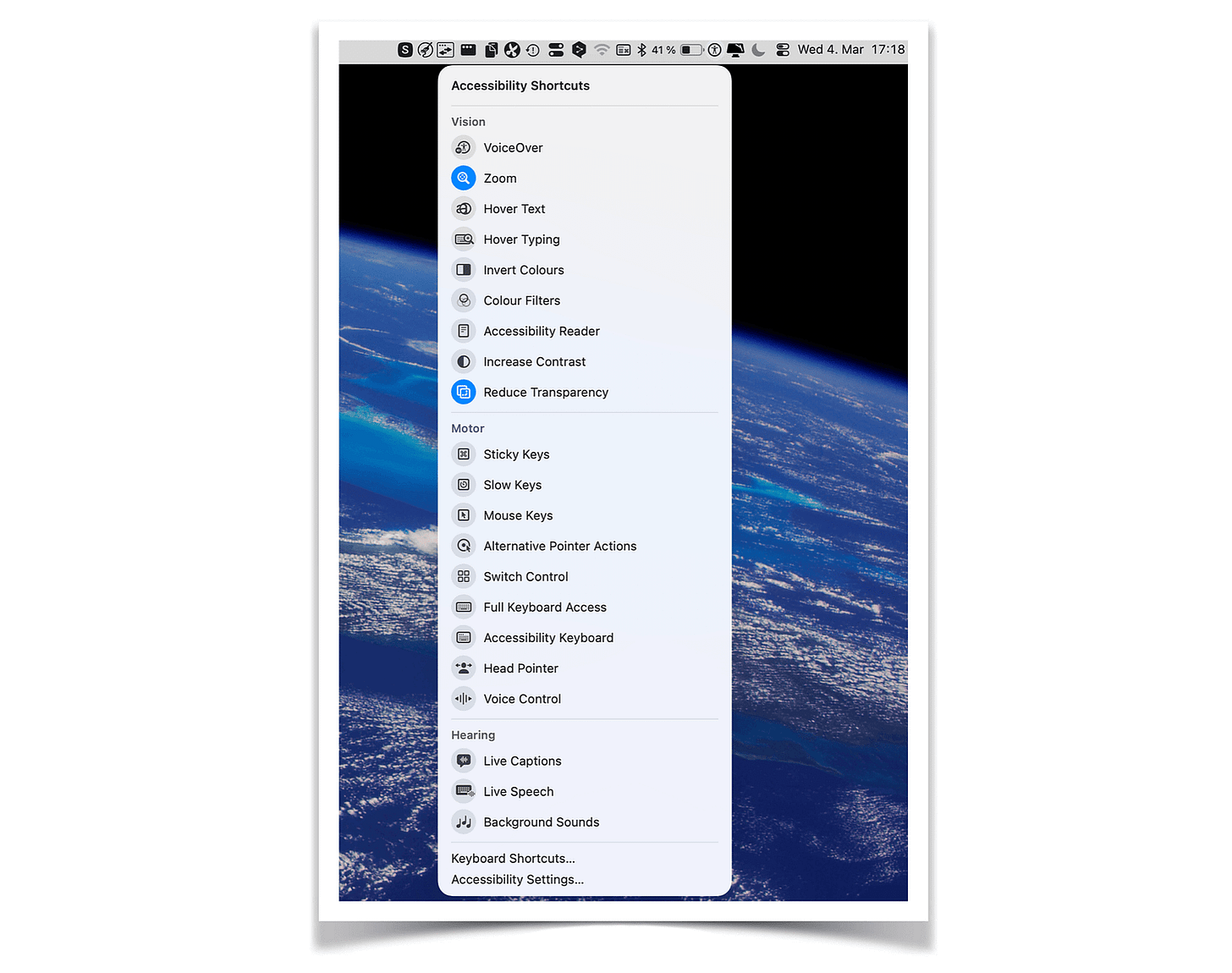Click the blue Zoom magnifier icon
The width and height of the screenshot is (1232, 973).
coord(463,179)
